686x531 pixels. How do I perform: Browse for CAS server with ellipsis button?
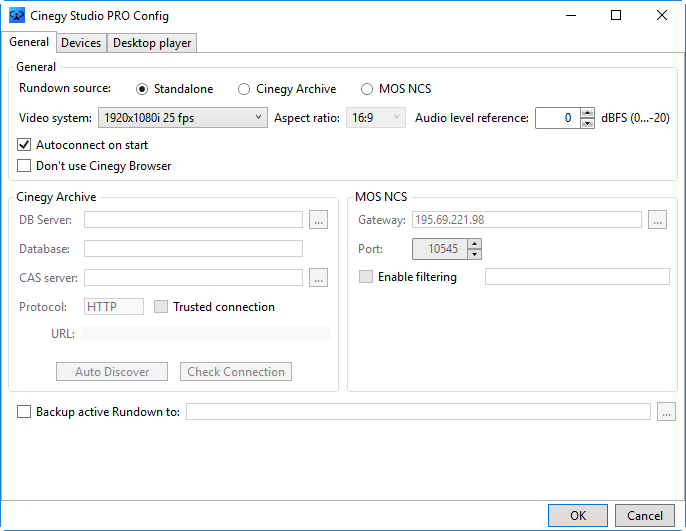click(x=318, y=277)
